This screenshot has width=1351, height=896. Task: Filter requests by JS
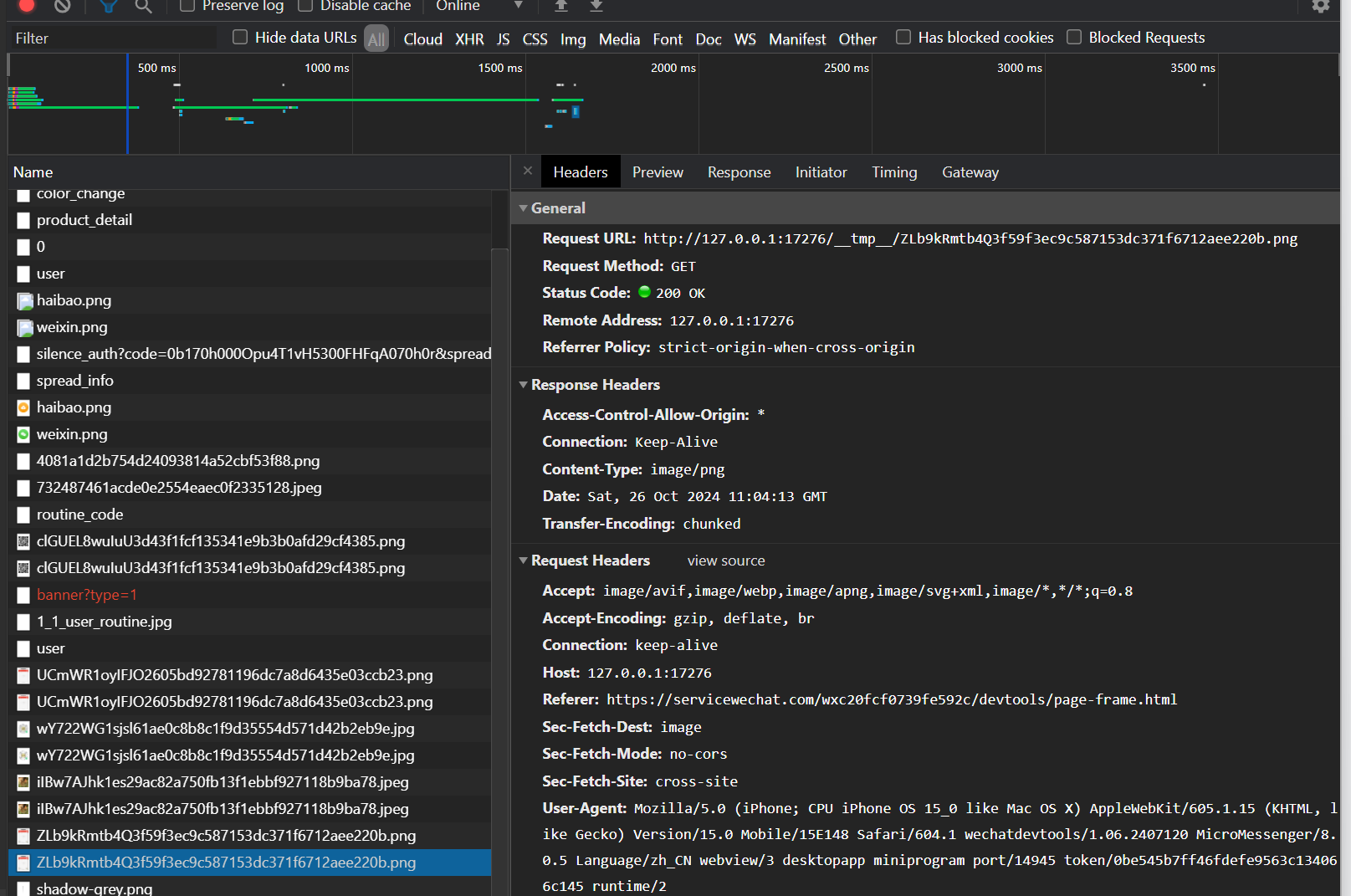tap(503, 38)
